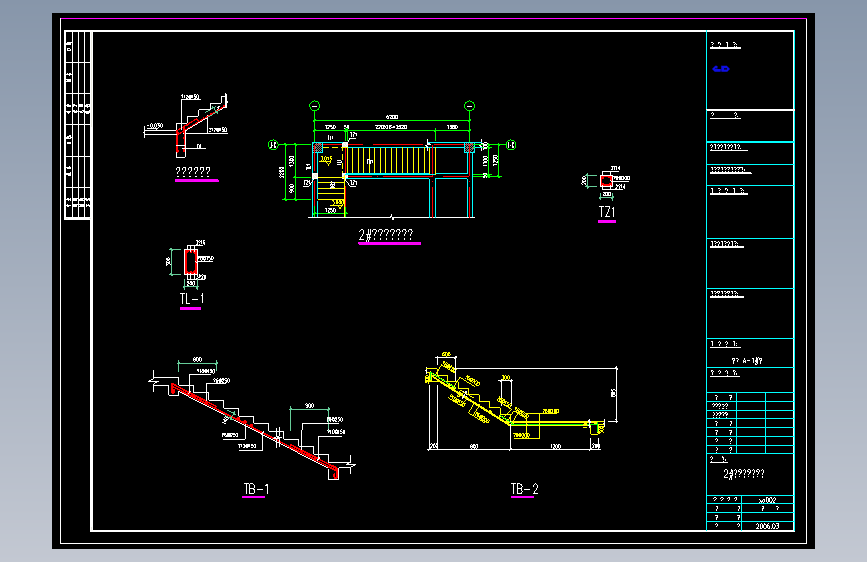Screen dimensions: 867x562
Task: Click the 900 dimension in TB-1 detail
Action: coord(310,405)
